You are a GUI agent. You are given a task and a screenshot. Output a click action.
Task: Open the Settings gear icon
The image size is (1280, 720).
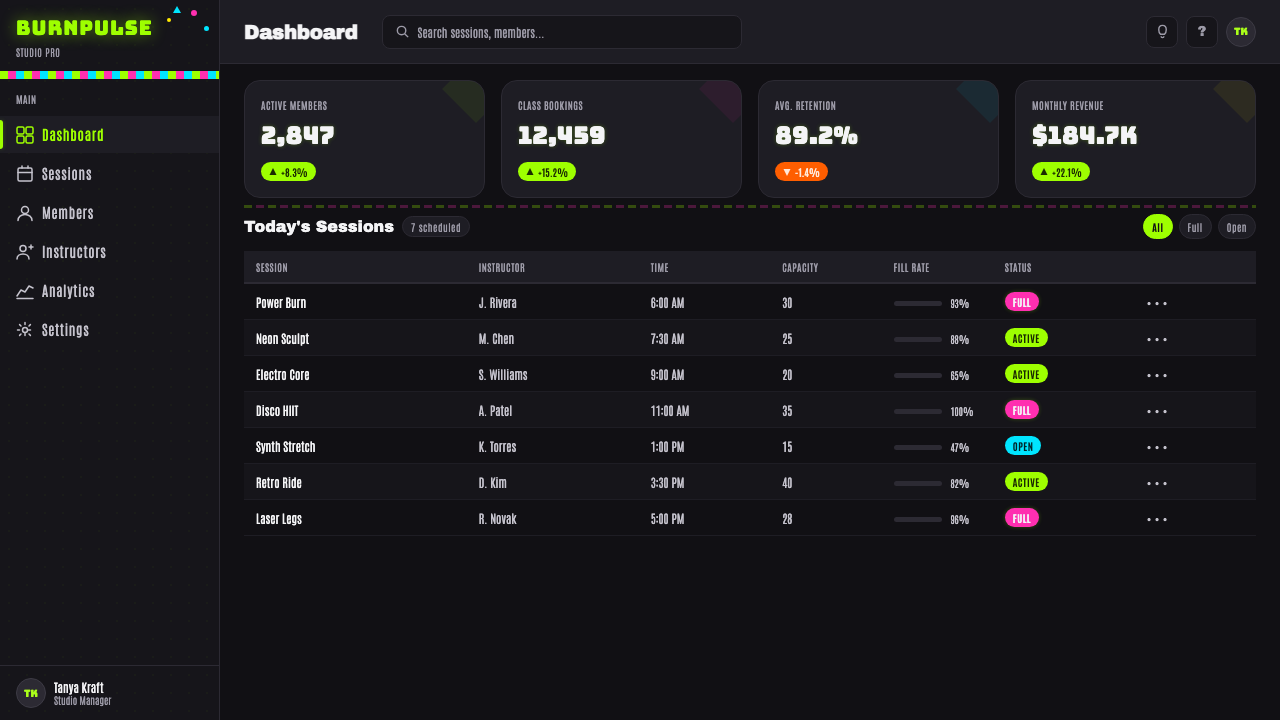[x=25, y=330]
